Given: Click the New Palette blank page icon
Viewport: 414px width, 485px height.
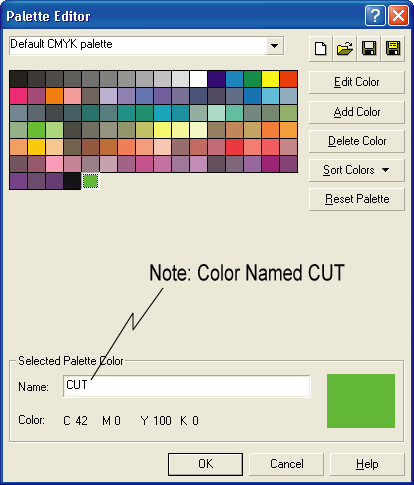Looking at the screenshot, I should coord(321,49).
